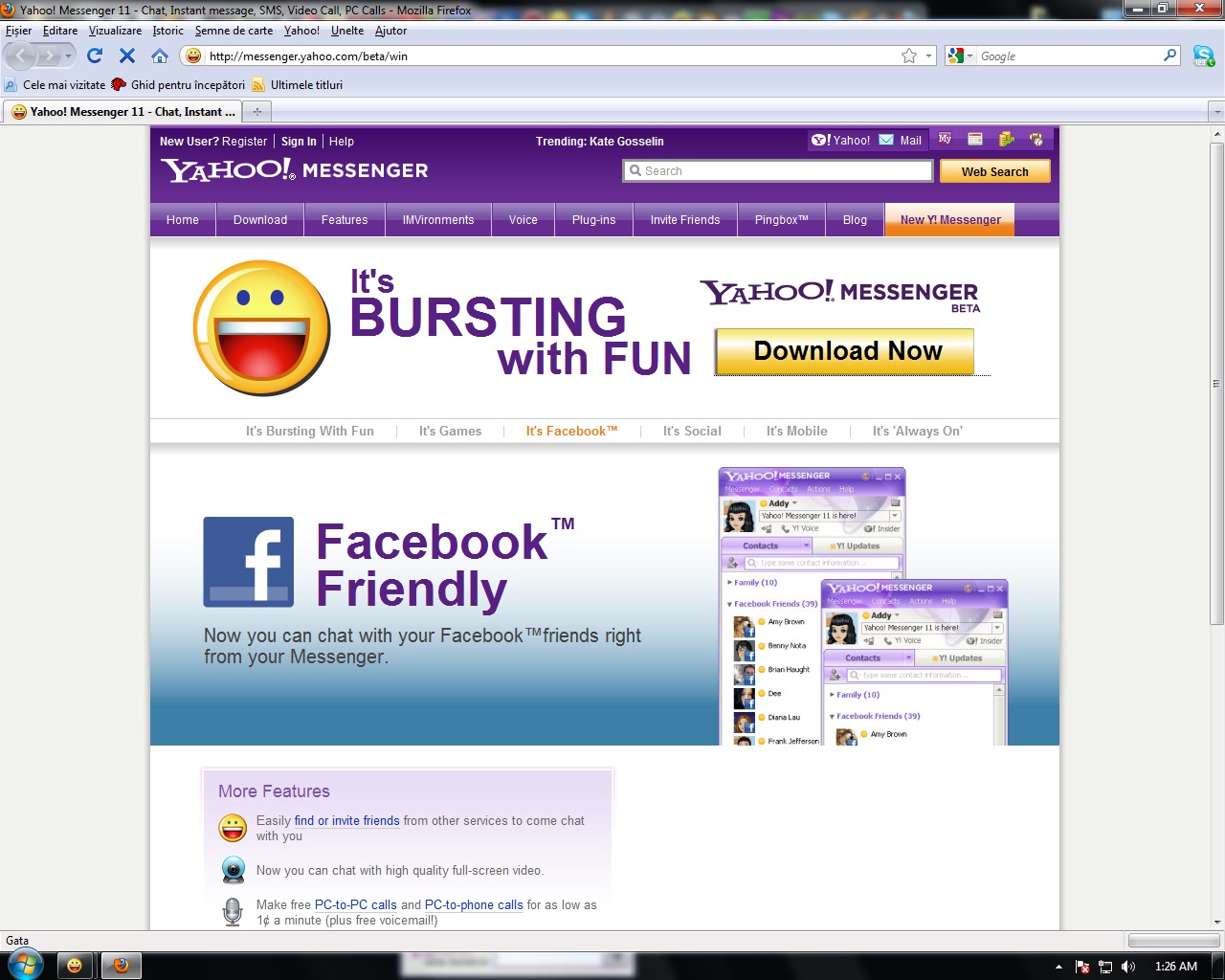This screenshot has width=1225, height=980.
Task: Select the Plug-ins navigation tab
Action: (x=594, y=220)
